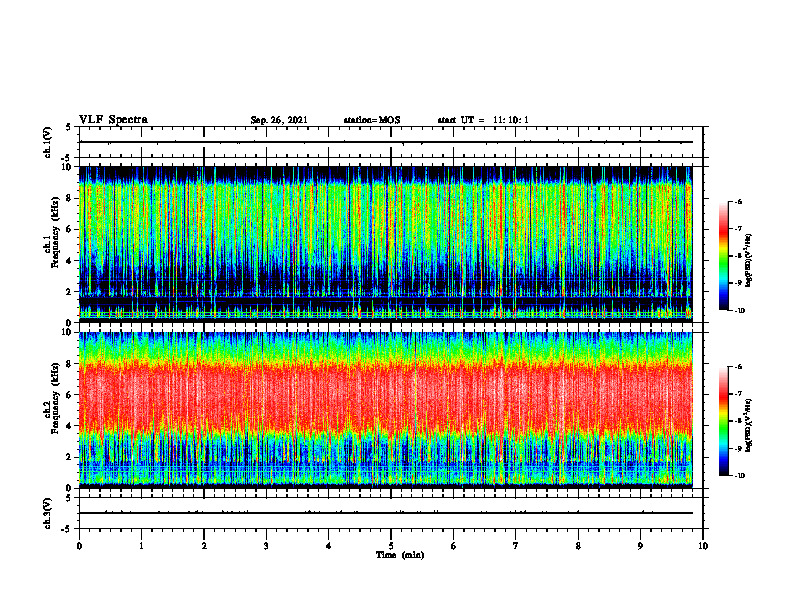Select the "start UT = 11:10: 1" text
The height and width of the screenshot is (612, 792).
[x=483, y=120]
